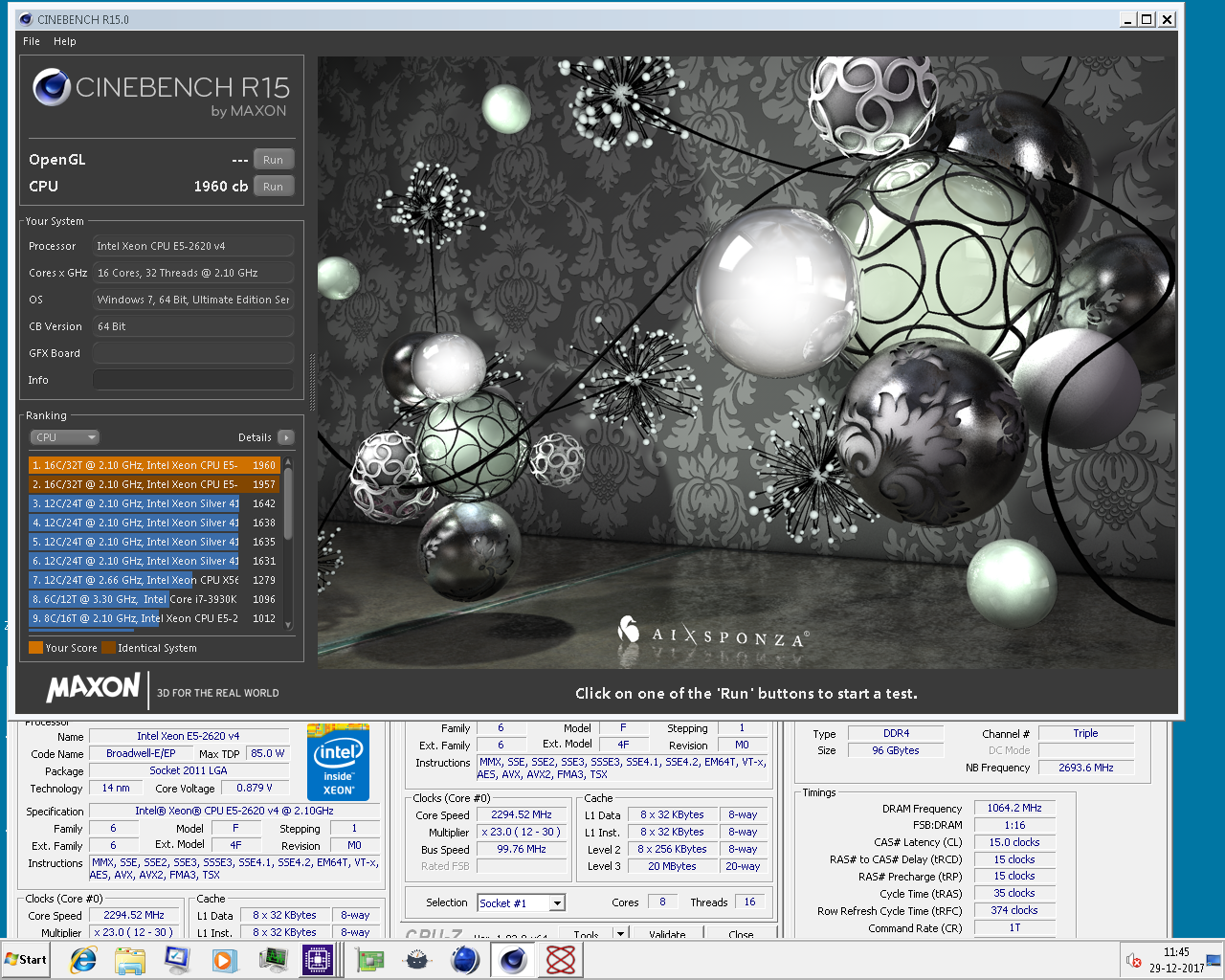Select ranking entry 9 8C/16T Xeon E5-2
Viewport: 1225px width, 980px height.
click(x=154, y=618)
